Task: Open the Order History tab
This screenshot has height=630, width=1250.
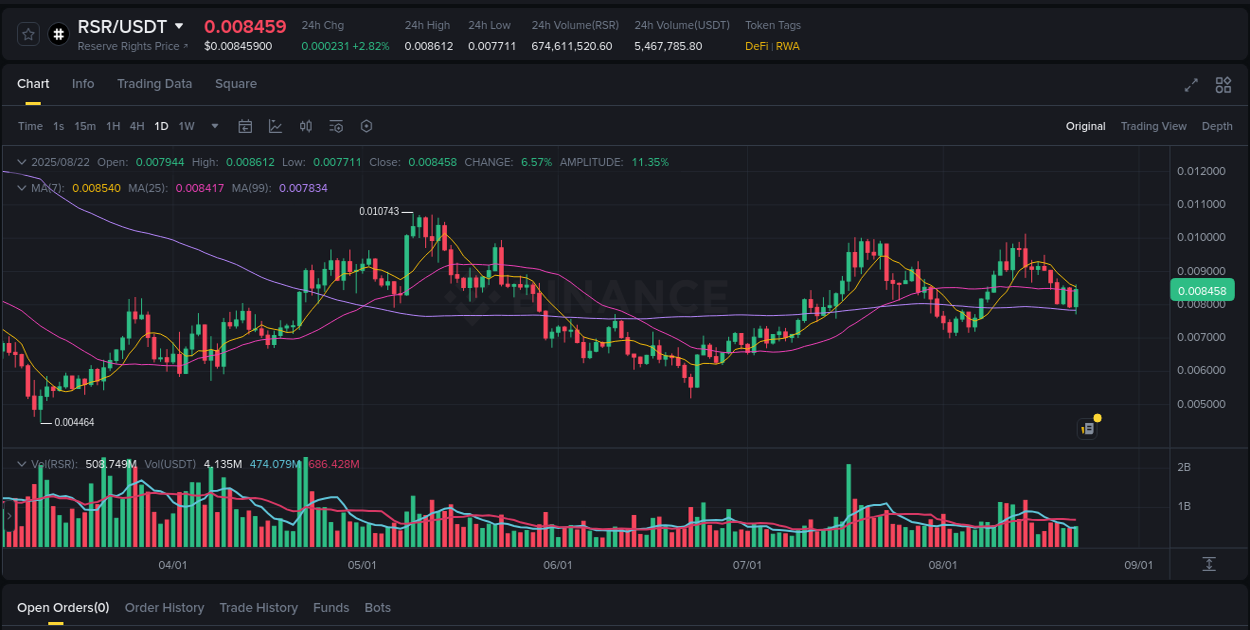Action: tap(164, 607)
